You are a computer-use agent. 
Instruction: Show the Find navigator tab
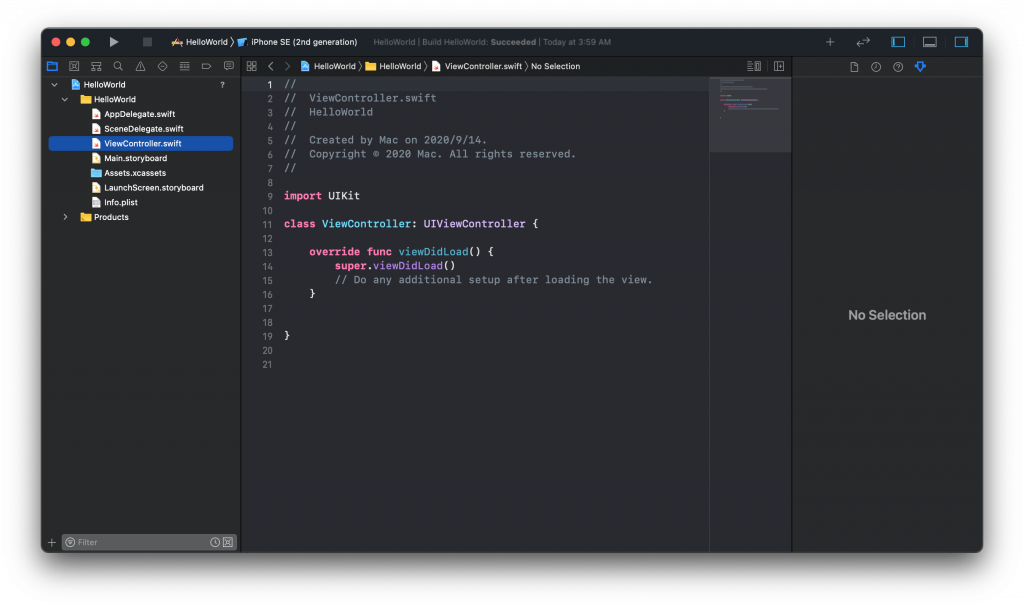tap(118, 66)
